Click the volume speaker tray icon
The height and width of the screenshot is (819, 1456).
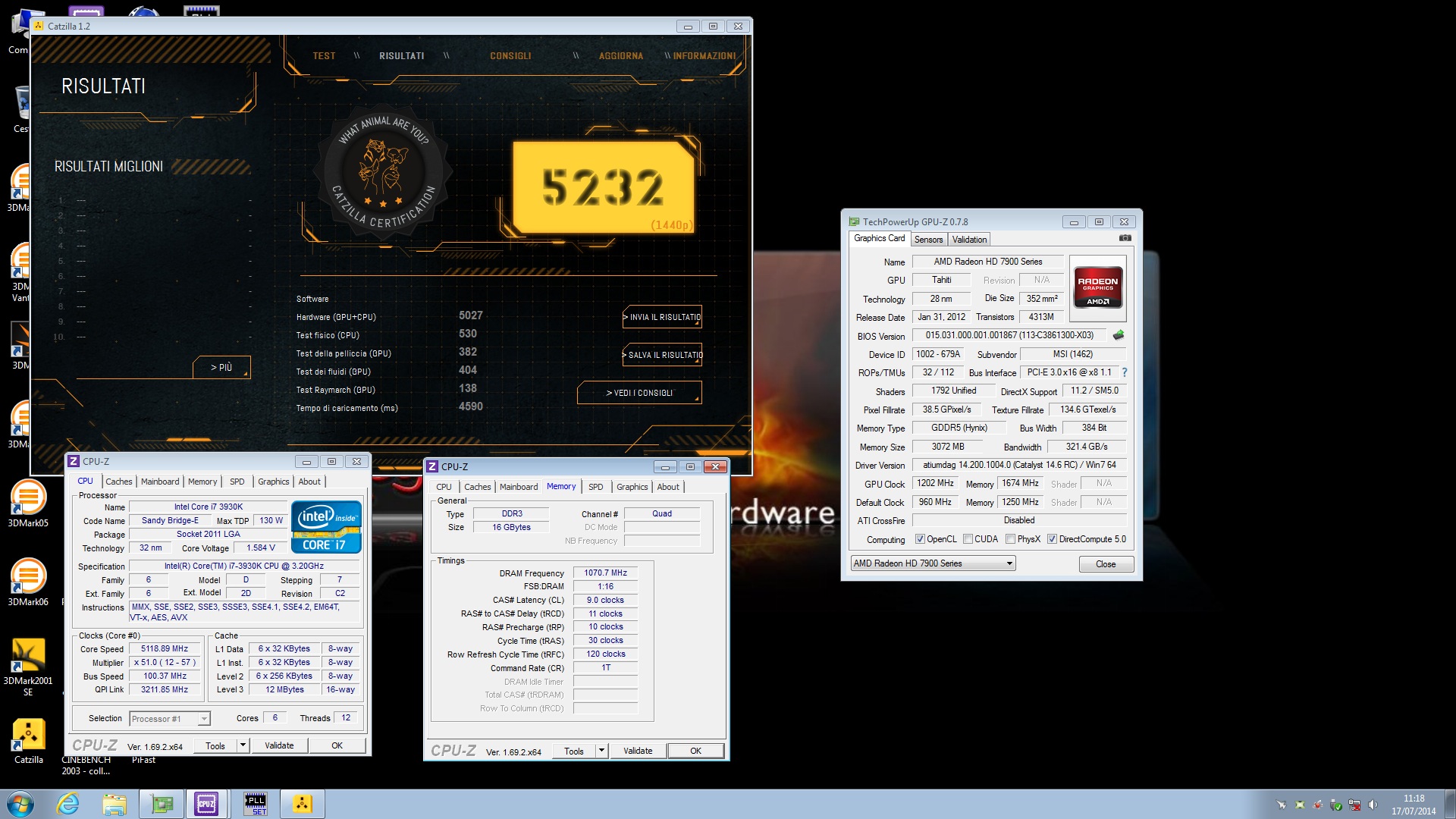[1373, 805]
